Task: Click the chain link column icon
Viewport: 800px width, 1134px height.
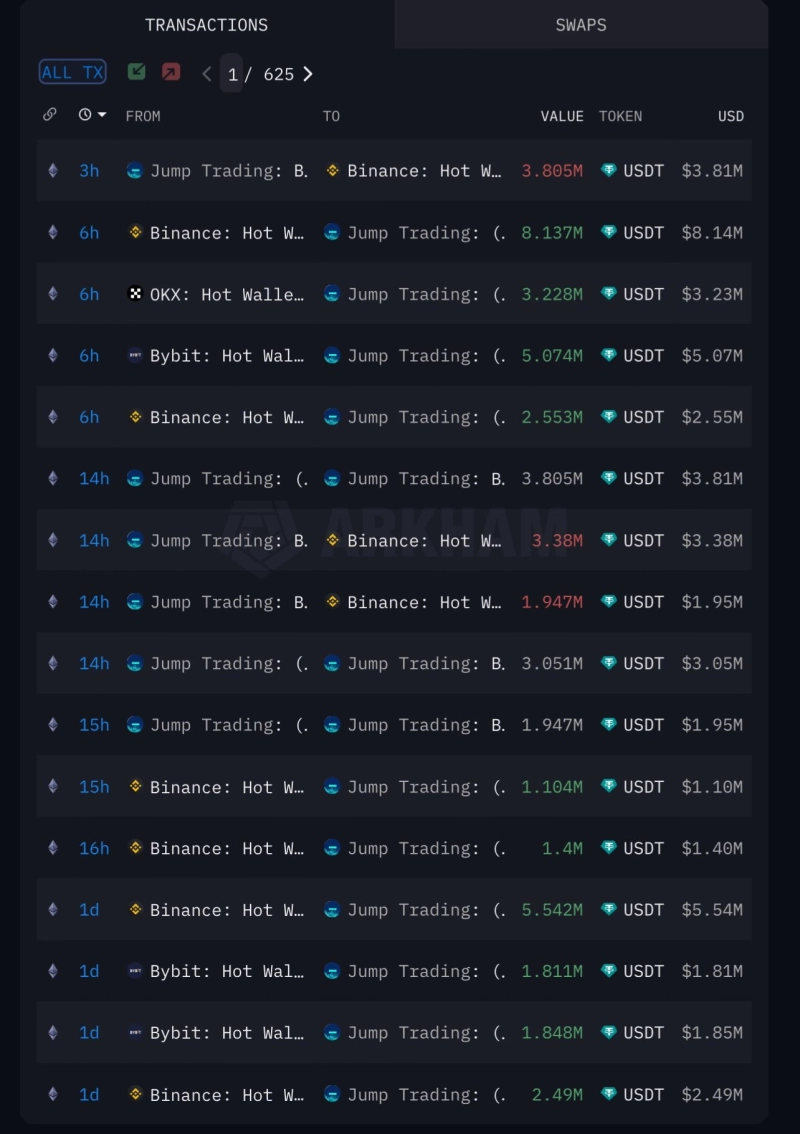Action: pyautogui.click(x=50, y=115)
